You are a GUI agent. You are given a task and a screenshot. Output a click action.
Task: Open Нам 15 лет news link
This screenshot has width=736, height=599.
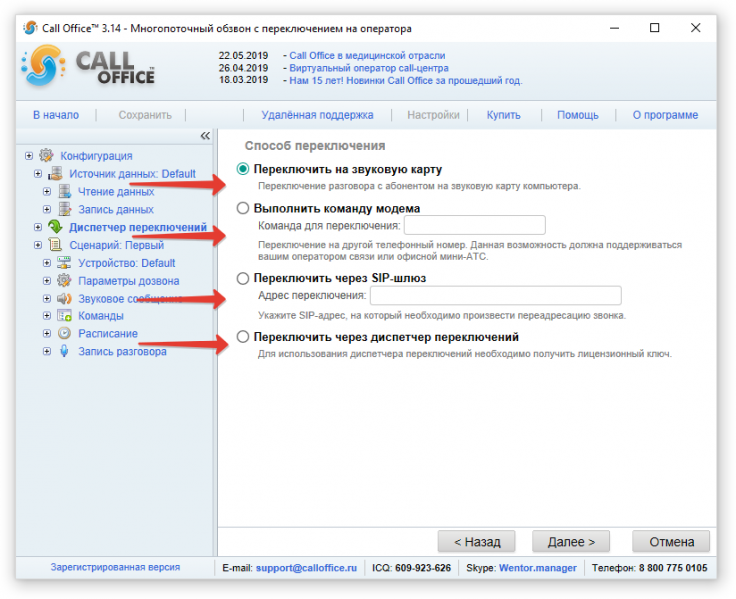[x=406, y=80]
